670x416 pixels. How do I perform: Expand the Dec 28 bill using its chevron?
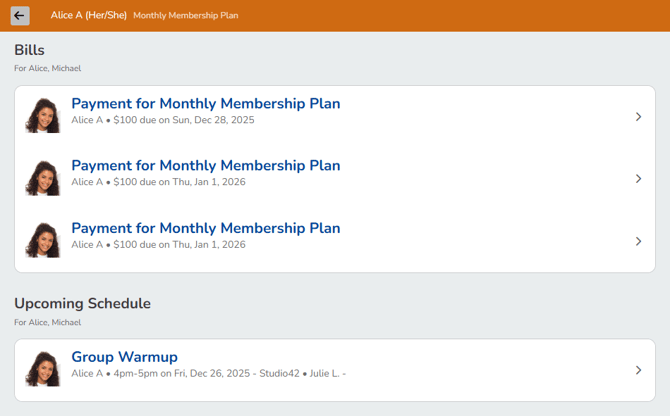(638, 117)
